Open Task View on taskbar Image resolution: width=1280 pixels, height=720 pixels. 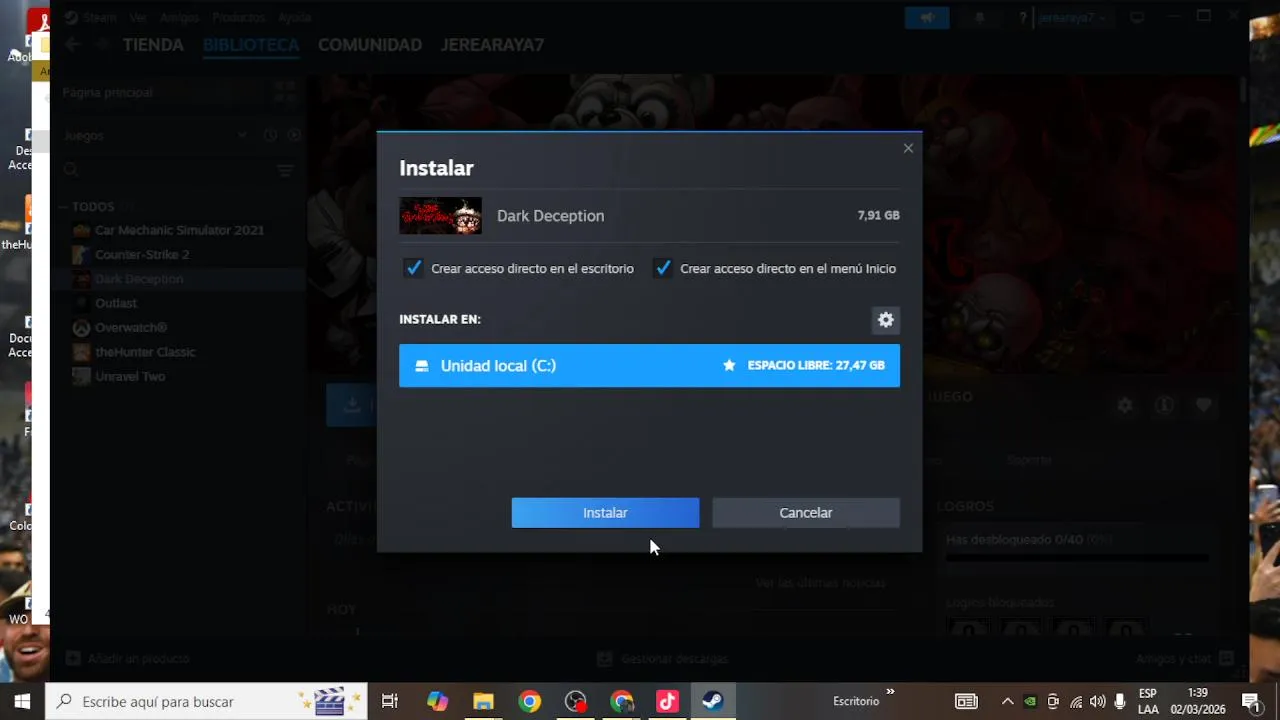[x=390, y=701]
